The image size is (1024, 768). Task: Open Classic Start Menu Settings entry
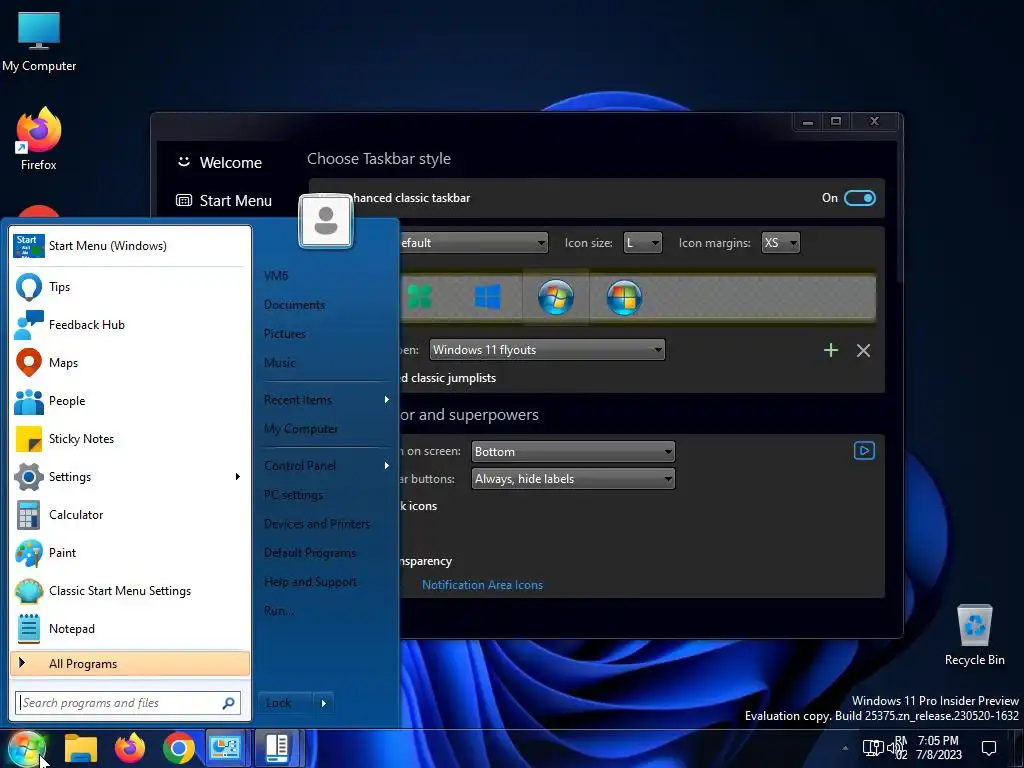click(x=130, y=590)
